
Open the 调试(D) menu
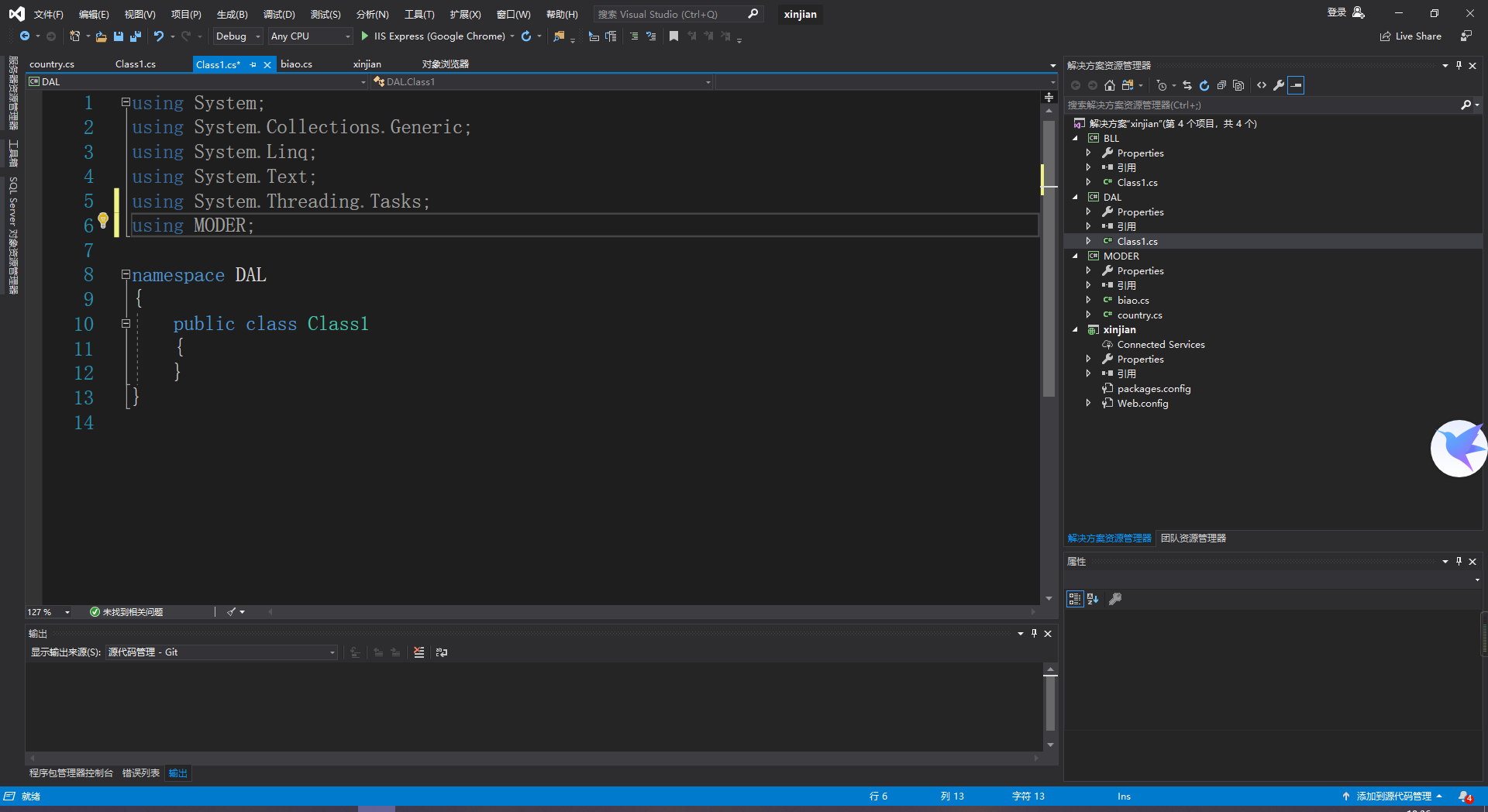[x=279, y=15]
